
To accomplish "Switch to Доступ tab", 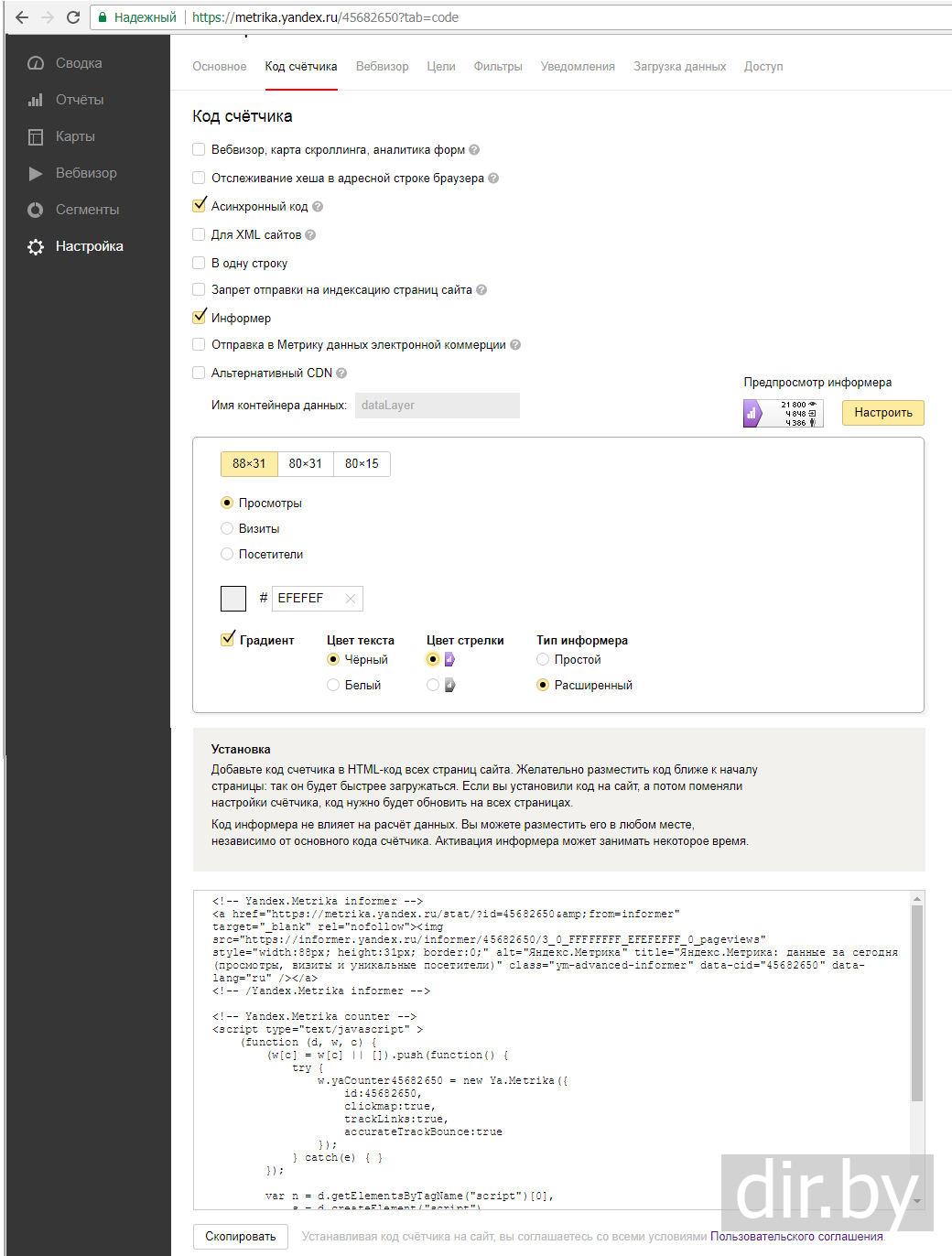I will click(763, 67).
